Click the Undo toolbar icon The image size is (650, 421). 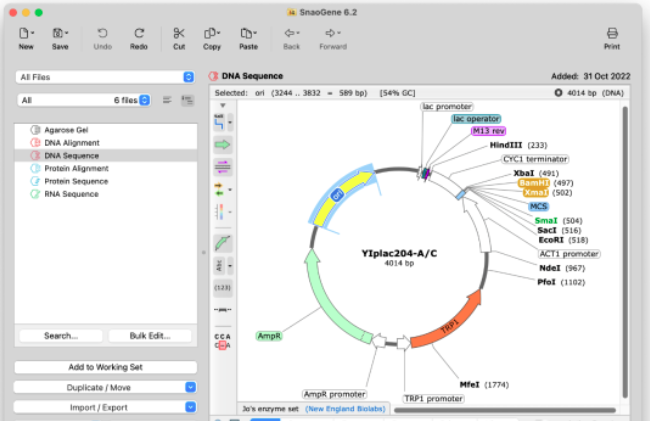point(102,33)
